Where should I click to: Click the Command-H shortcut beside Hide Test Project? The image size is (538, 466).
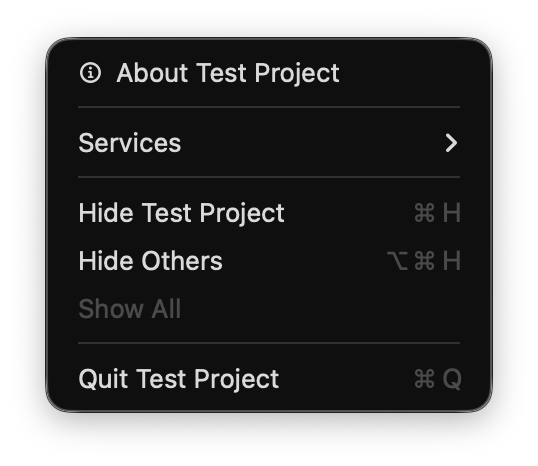pos(437,213)
